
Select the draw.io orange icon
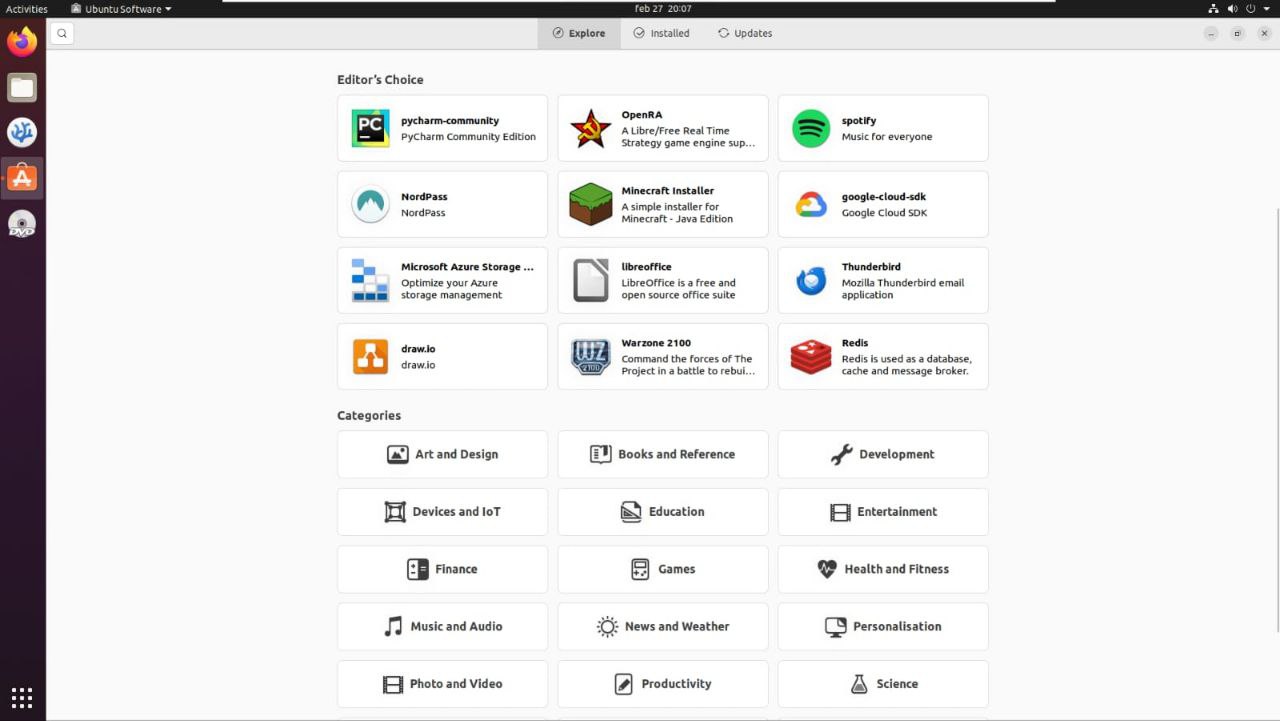[370, 357]
